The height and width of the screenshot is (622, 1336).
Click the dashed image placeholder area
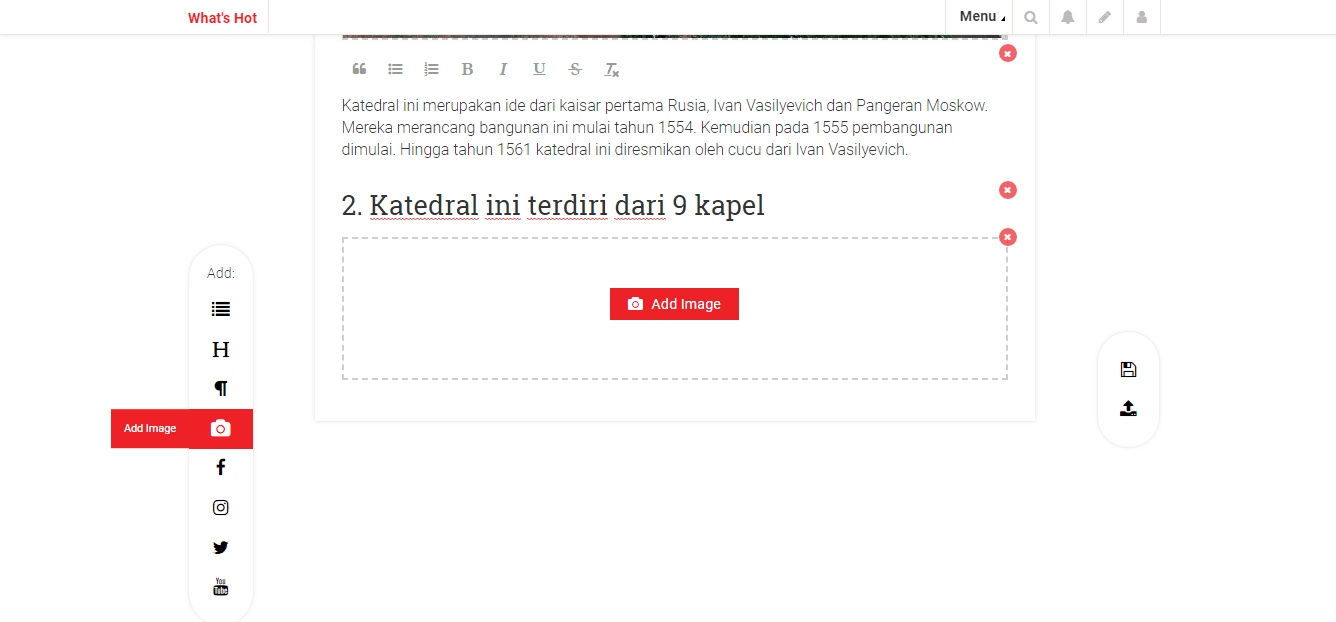coord(675,308)
